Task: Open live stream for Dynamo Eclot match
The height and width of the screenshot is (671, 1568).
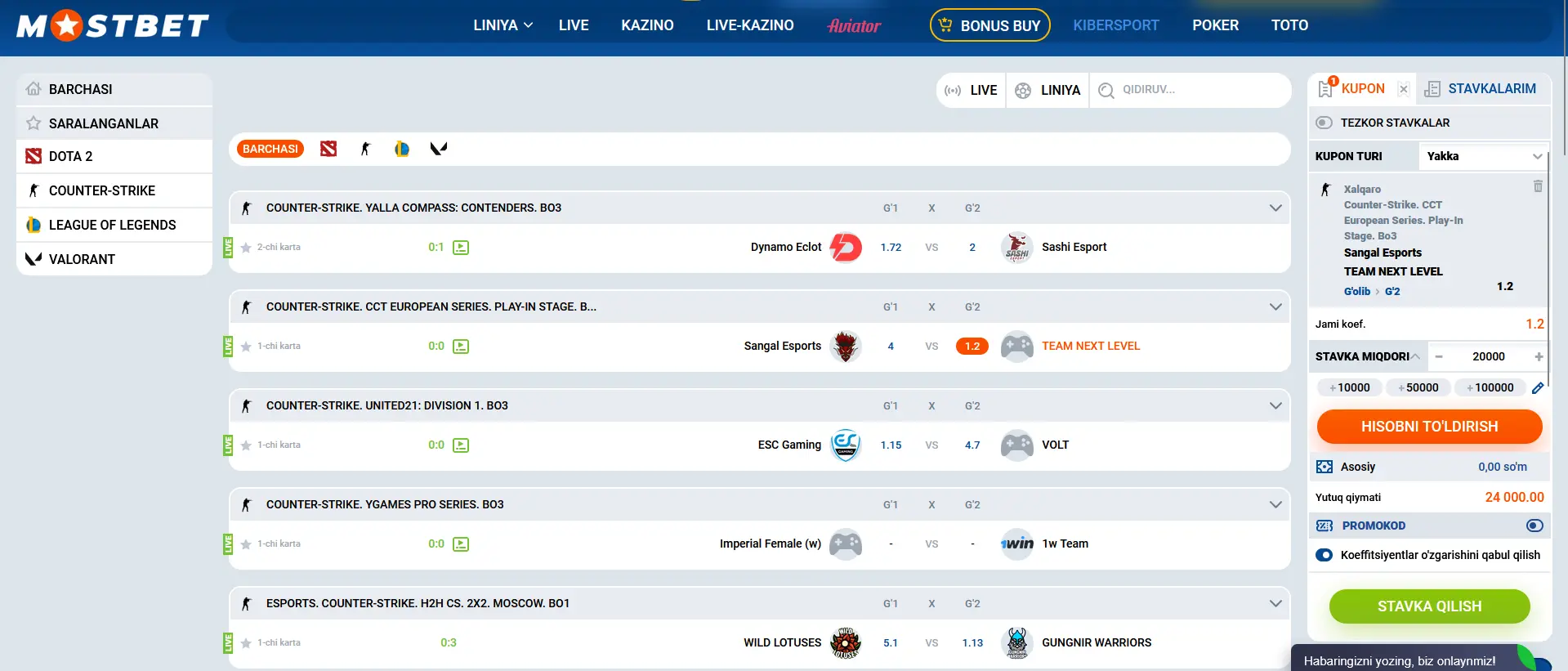Action: tap(461, 248)
